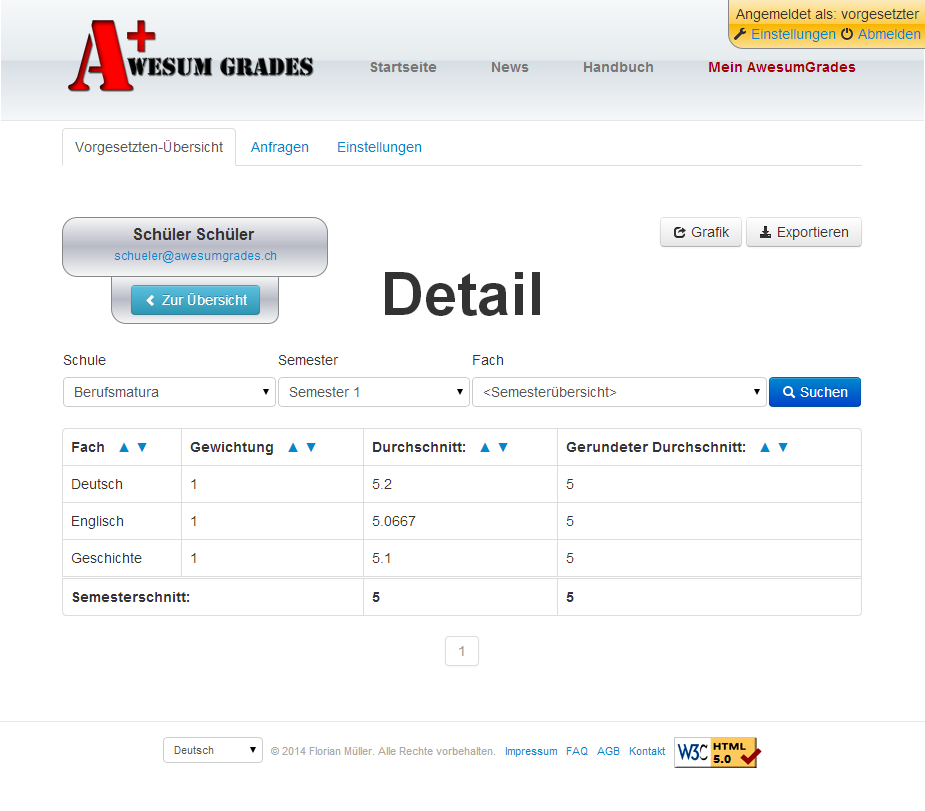Sort Gerundeter Durchschnitt descending arrow
Viewport: 925px width, 811px height.
coord(783,448)
